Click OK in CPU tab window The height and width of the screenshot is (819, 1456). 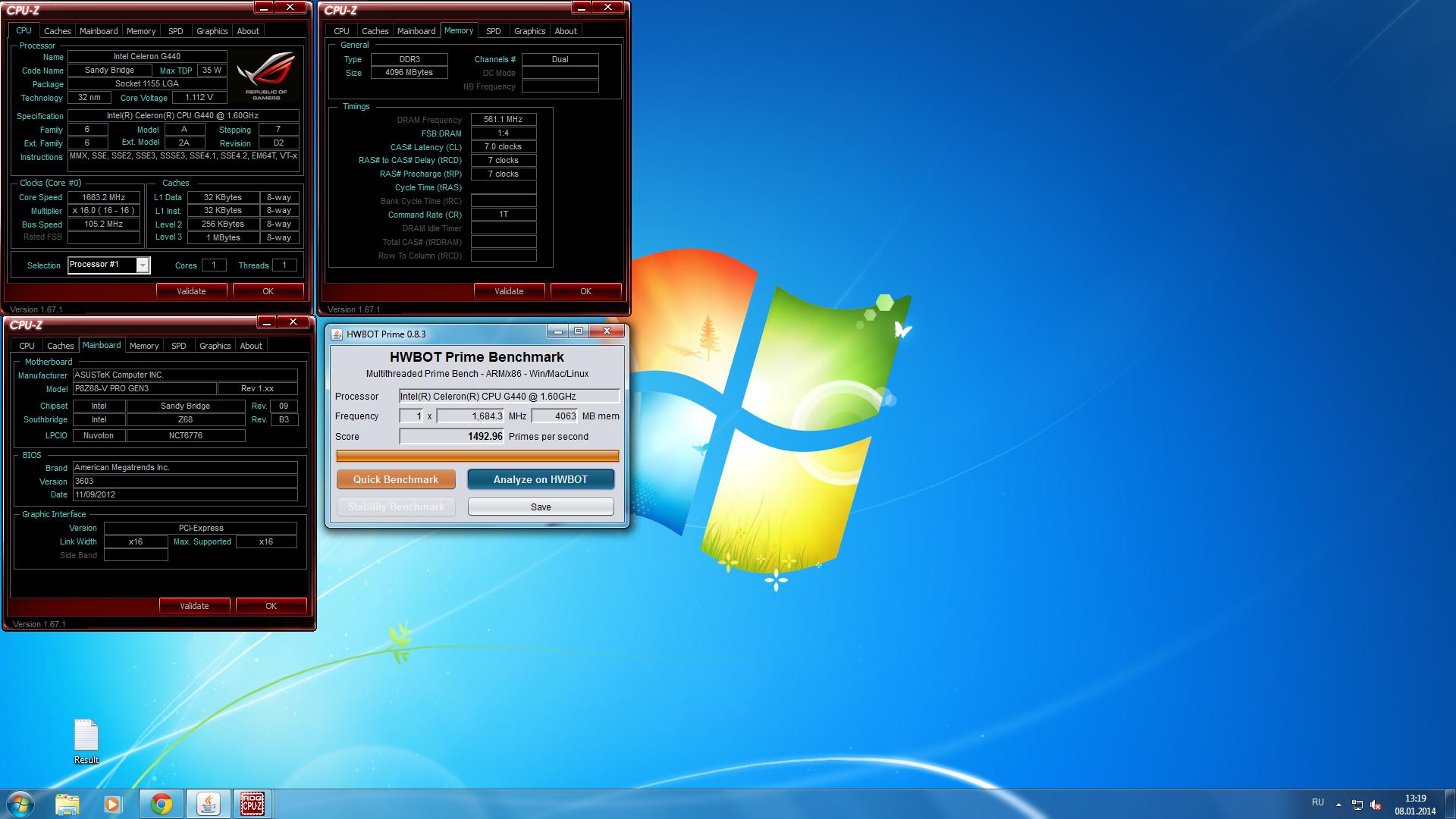point(268,291)
